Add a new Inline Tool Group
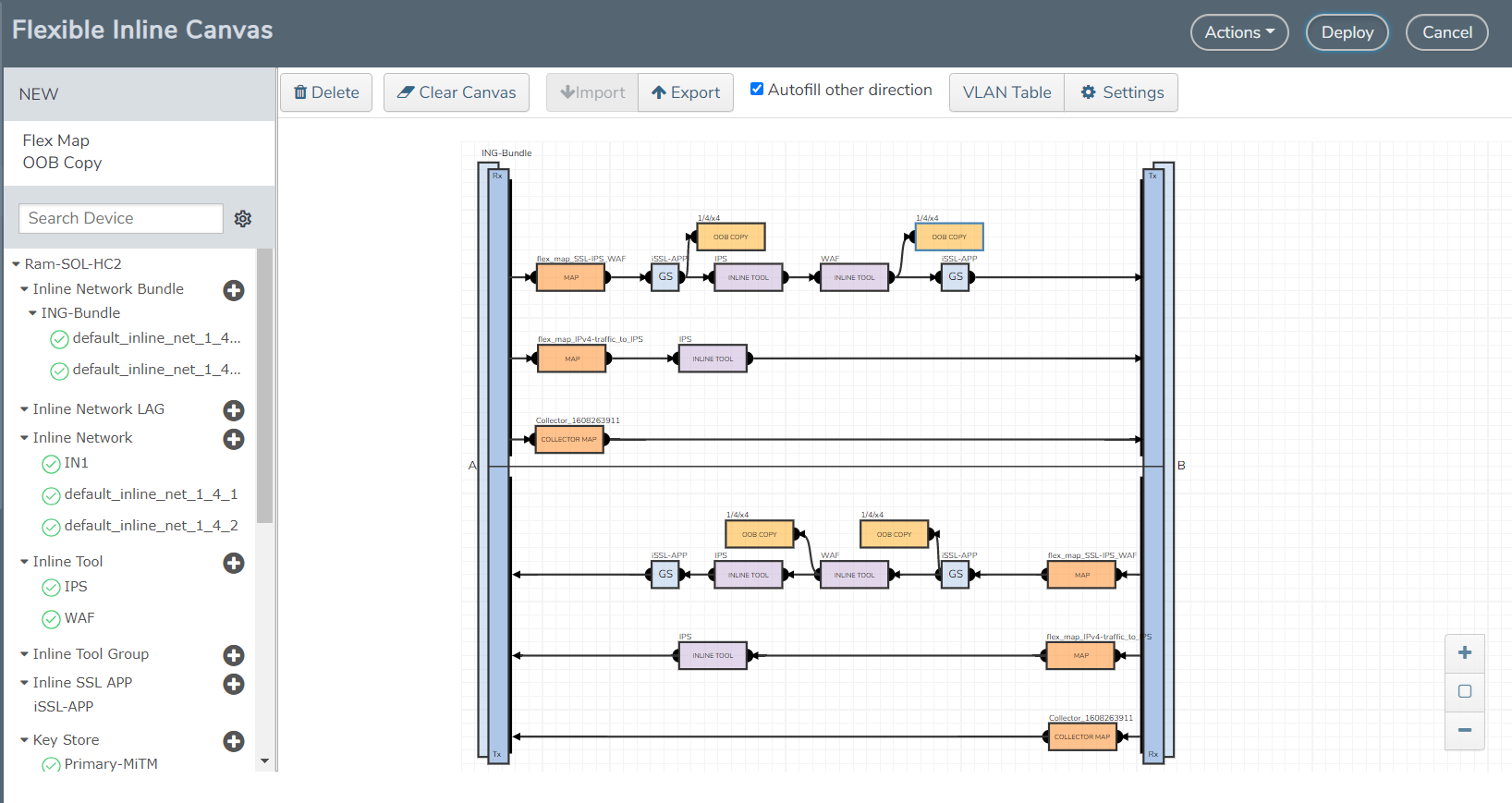 point(234,655)
